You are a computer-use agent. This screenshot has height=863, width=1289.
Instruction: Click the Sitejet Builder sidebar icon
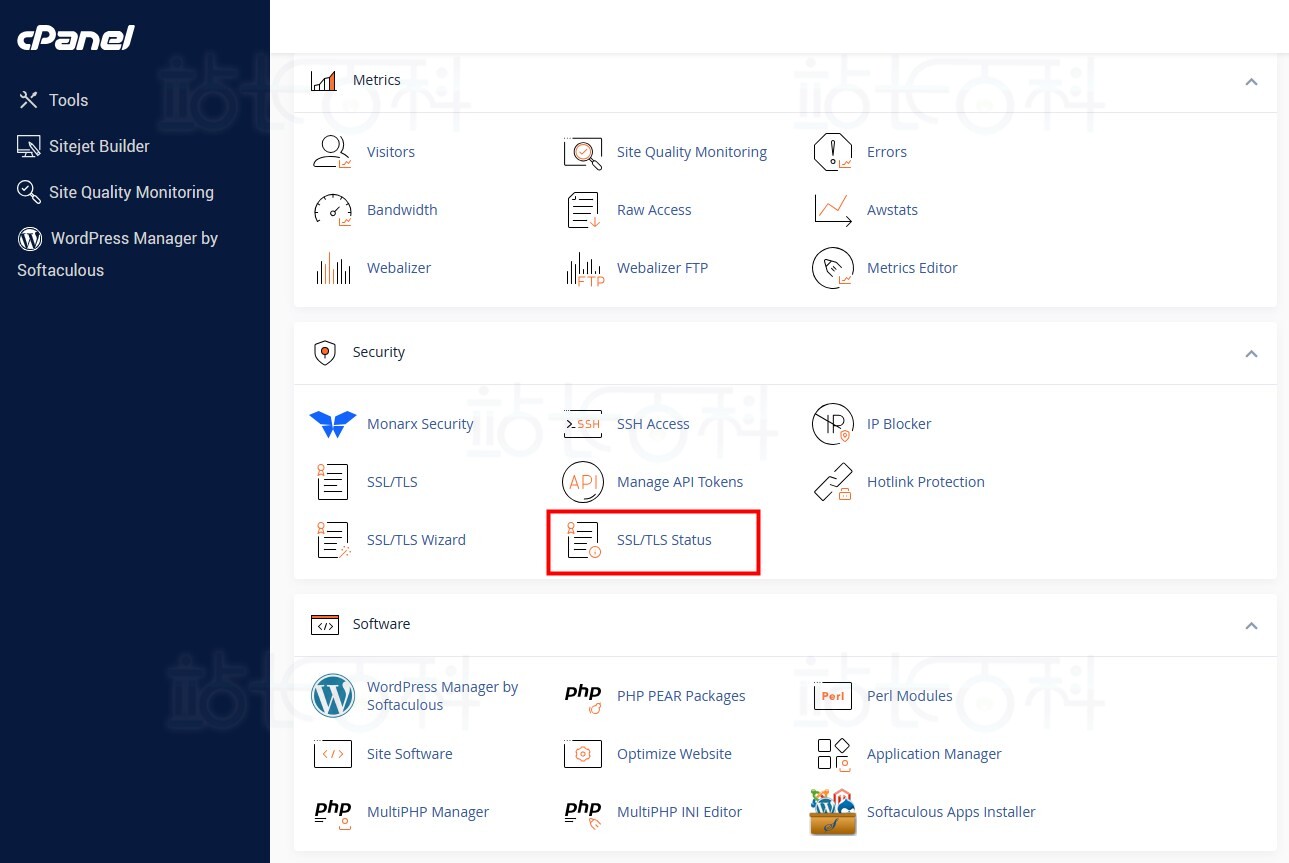pos(29,146)
